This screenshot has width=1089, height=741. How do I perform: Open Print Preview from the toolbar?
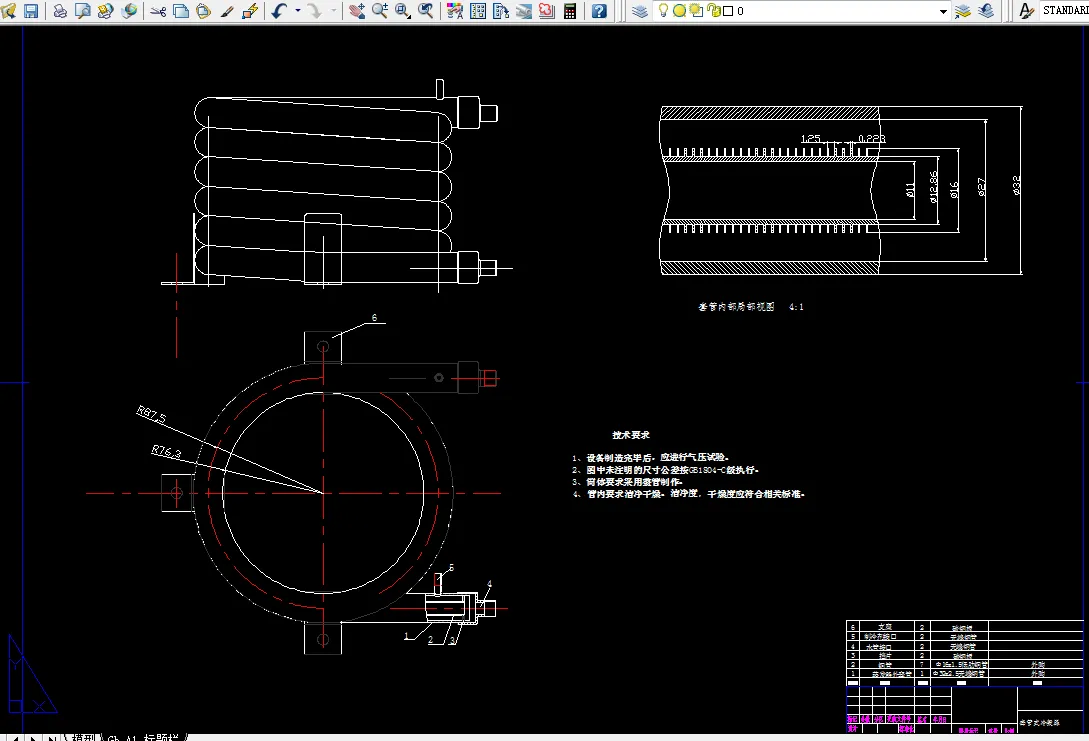point(83,11)
